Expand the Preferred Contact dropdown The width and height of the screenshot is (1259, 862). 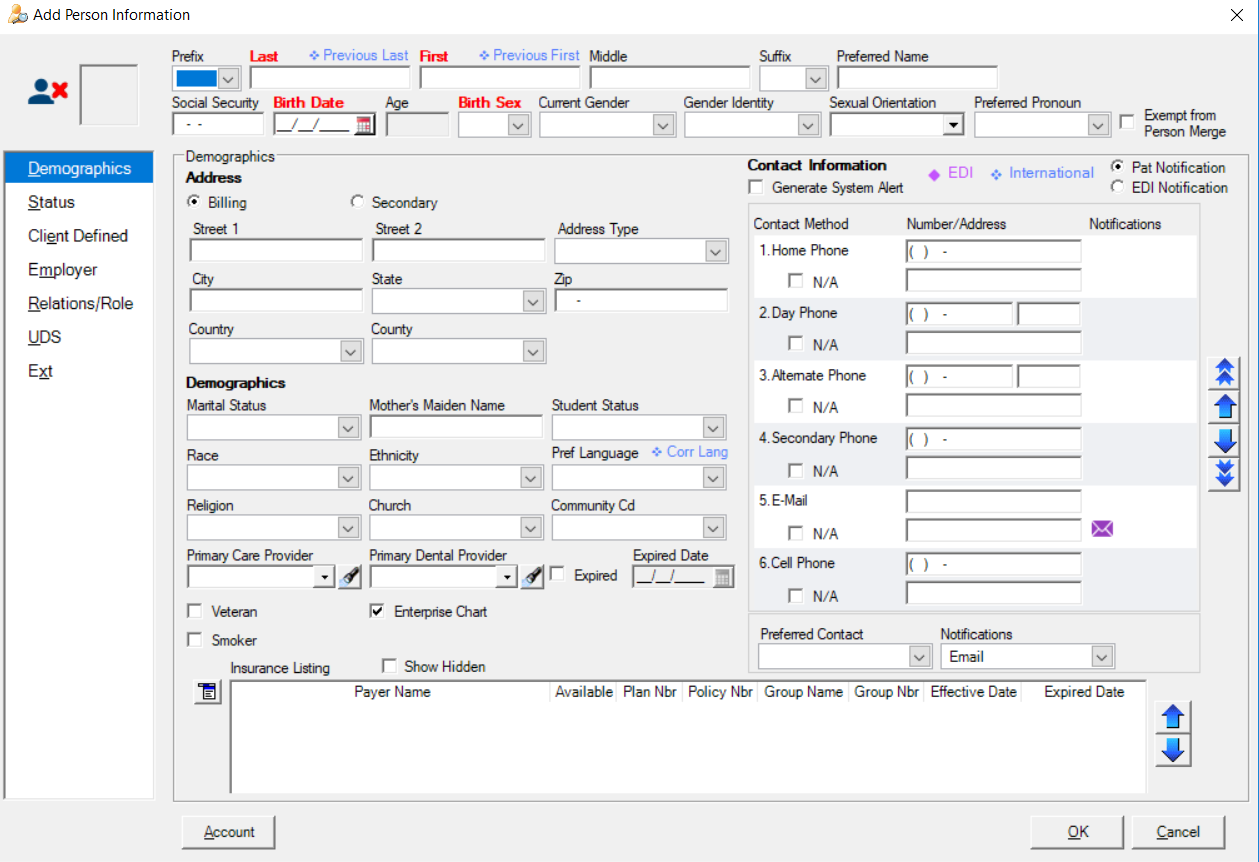tap(920, 657)
